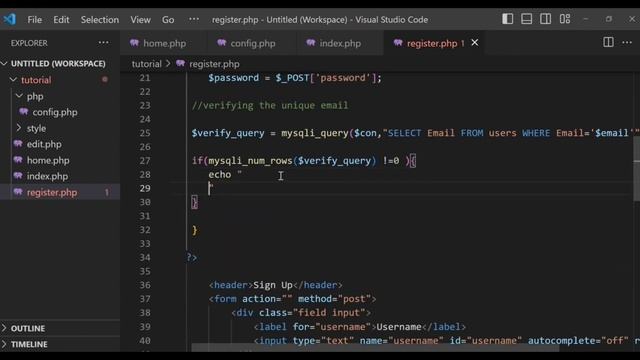Viewport: 640px width, 360px height.
Task: Split the editor to the right
Action: tap(608, 42)
